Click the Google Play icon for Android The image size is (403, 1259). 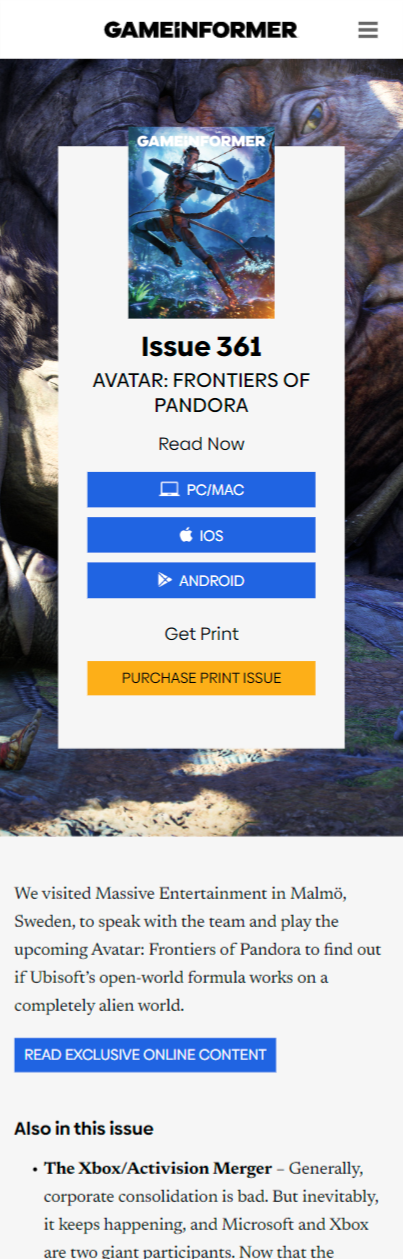[165, 580]
